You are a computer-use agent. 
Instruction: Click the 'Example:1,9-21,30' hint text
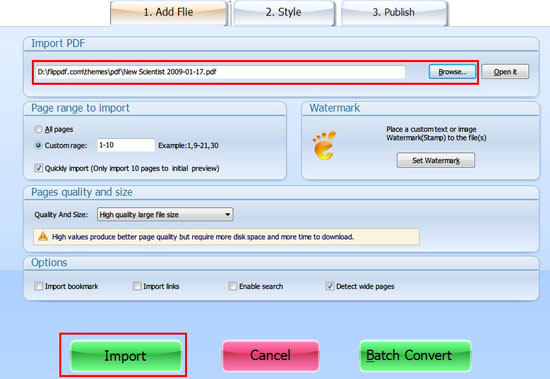[188, 145]
